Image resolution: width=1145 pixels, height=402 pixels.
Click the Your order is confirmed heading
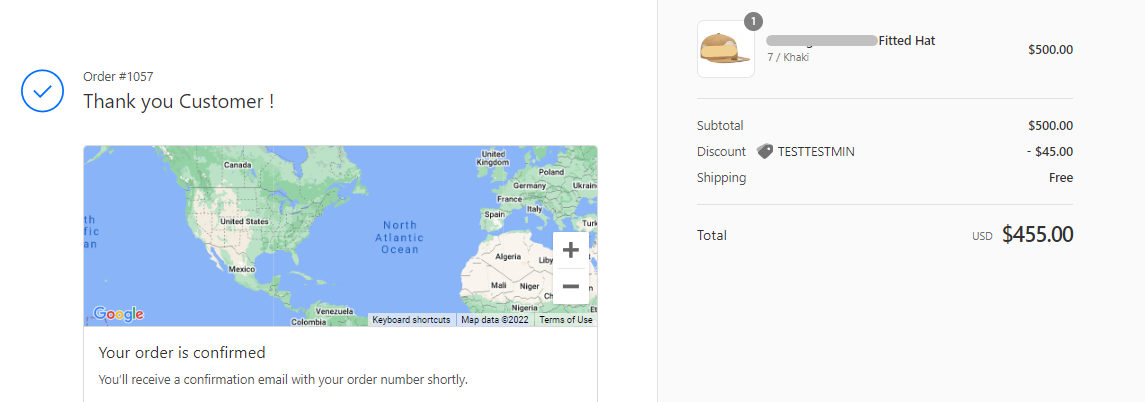(x=182, y=352)
